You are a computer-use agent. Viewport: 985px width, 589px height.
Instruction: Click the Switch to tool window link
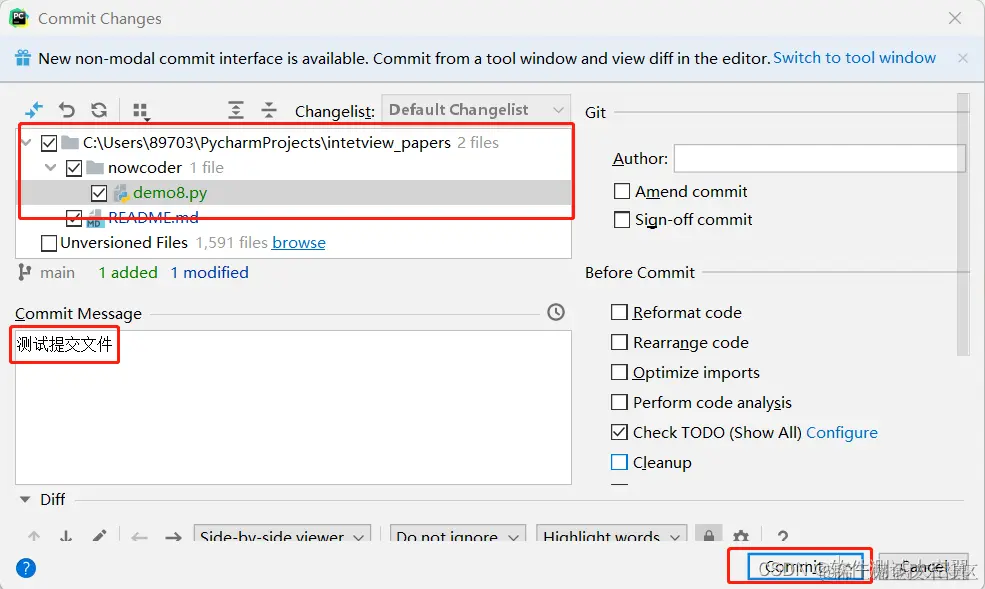[854, 58]
